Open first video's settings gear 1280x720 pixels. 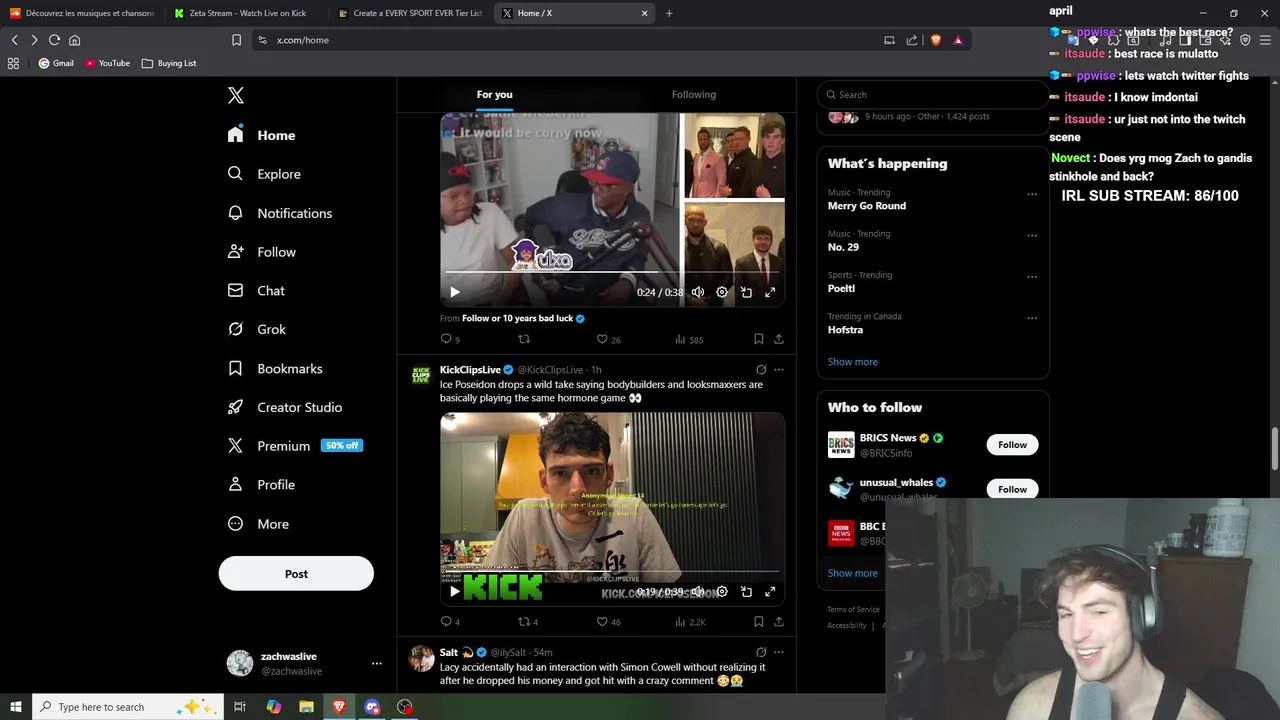[x=722, y=292]
